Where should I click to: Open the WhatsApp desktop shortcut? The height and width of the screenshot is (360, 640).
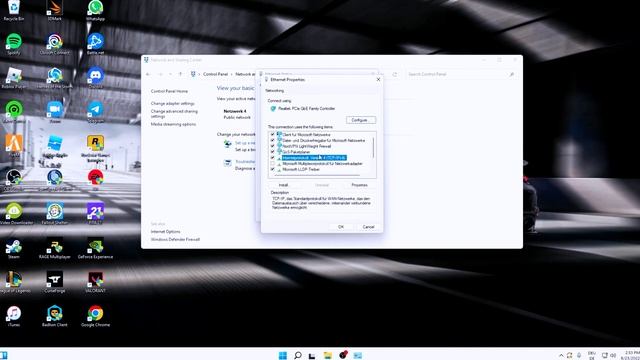95,10
